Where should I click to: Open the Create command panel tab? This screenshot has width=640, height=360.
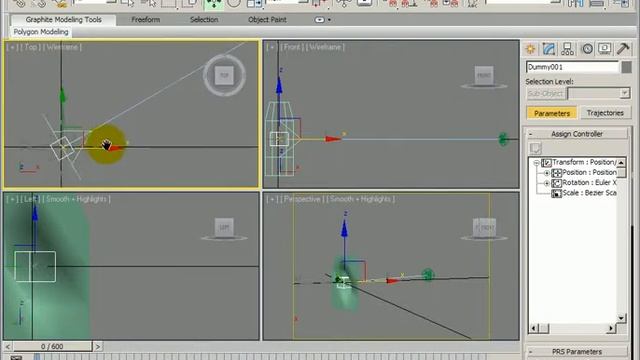(x=531, y=49)
